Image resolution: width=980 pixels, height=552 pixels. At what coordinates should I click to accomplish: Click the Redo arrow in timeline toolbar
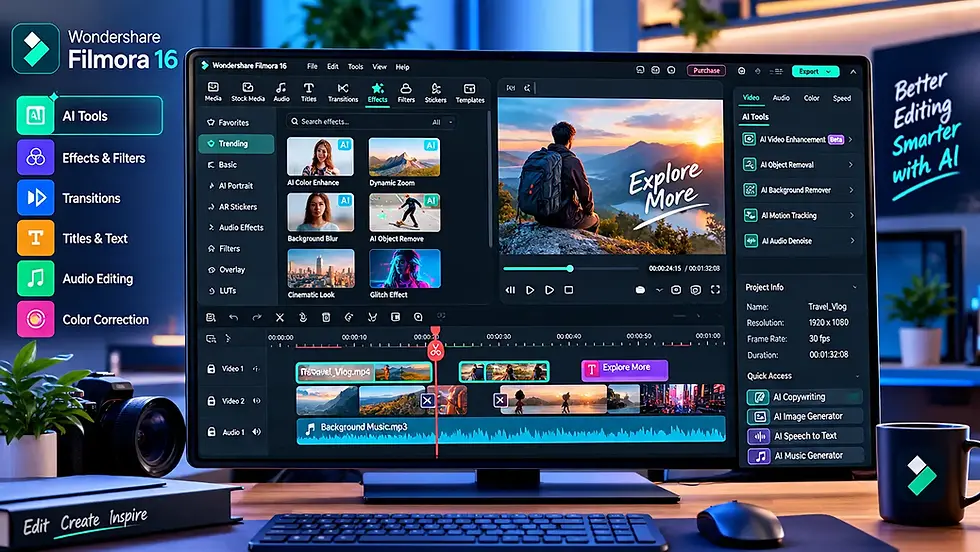click(x=256, y=318)
